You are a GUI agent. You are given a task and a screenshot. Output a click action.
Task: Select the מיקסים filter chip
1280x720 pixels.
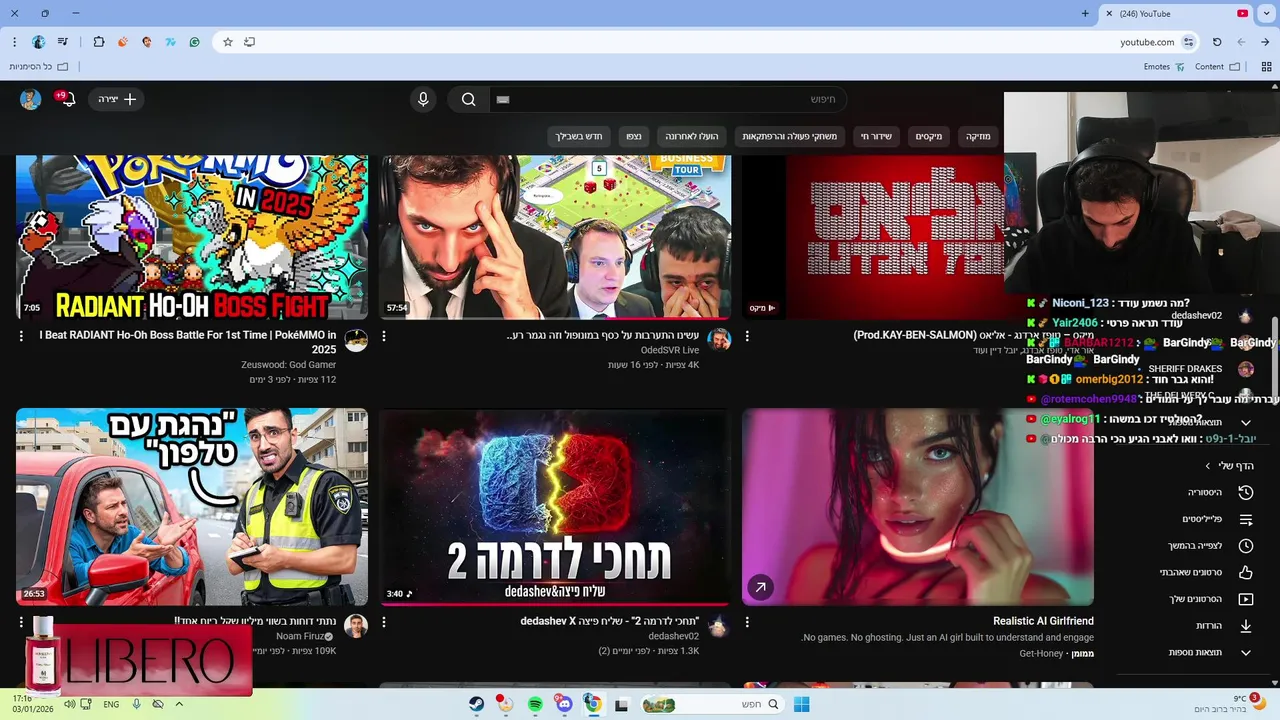[929, 136]
